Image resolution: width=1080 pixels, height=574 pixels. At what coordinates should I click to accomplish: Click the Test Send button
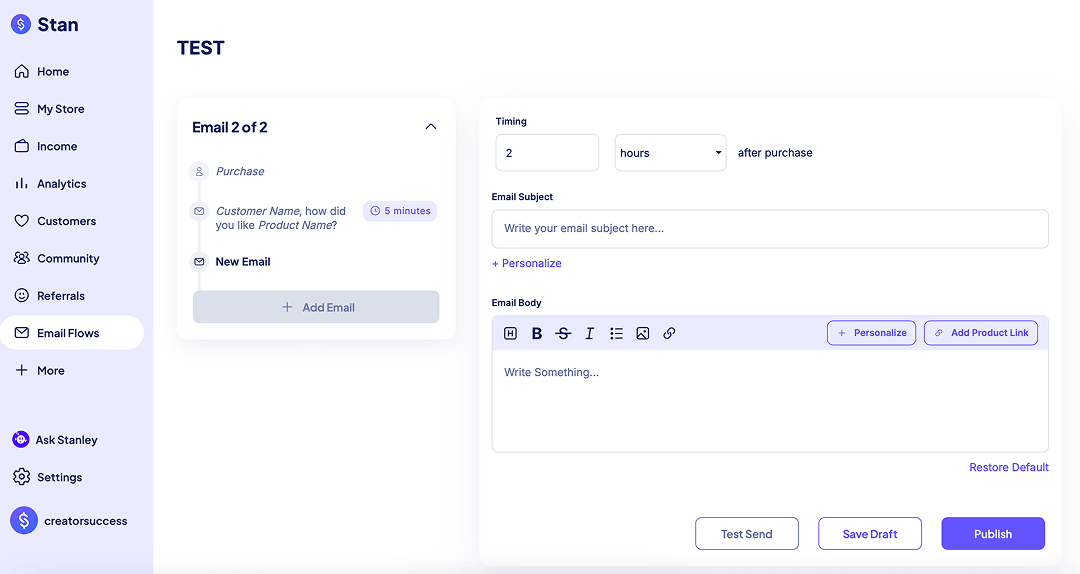tap(747, 534)
